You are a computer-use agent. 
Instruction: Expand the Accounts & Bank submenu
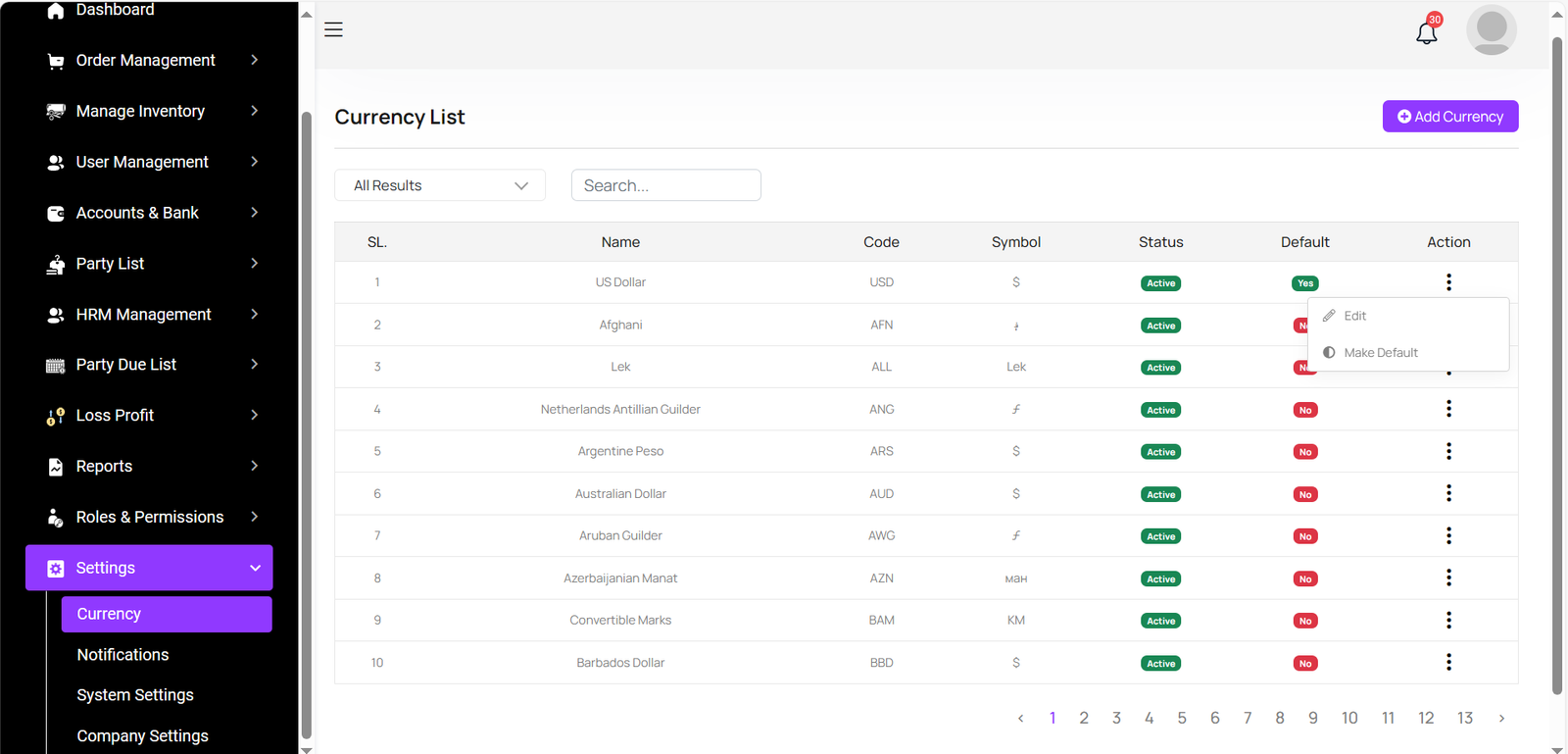[254, 213]
